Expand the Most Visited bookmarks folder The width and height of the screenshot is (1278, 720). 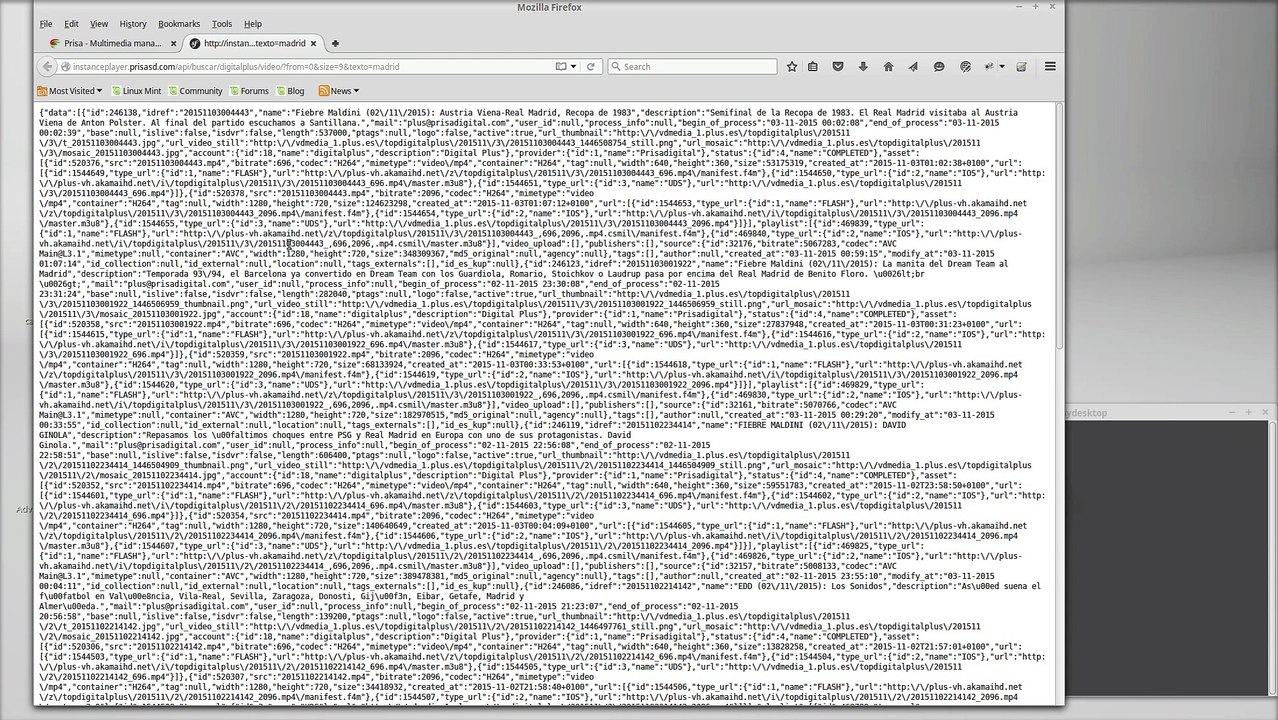tap(68, 91)
